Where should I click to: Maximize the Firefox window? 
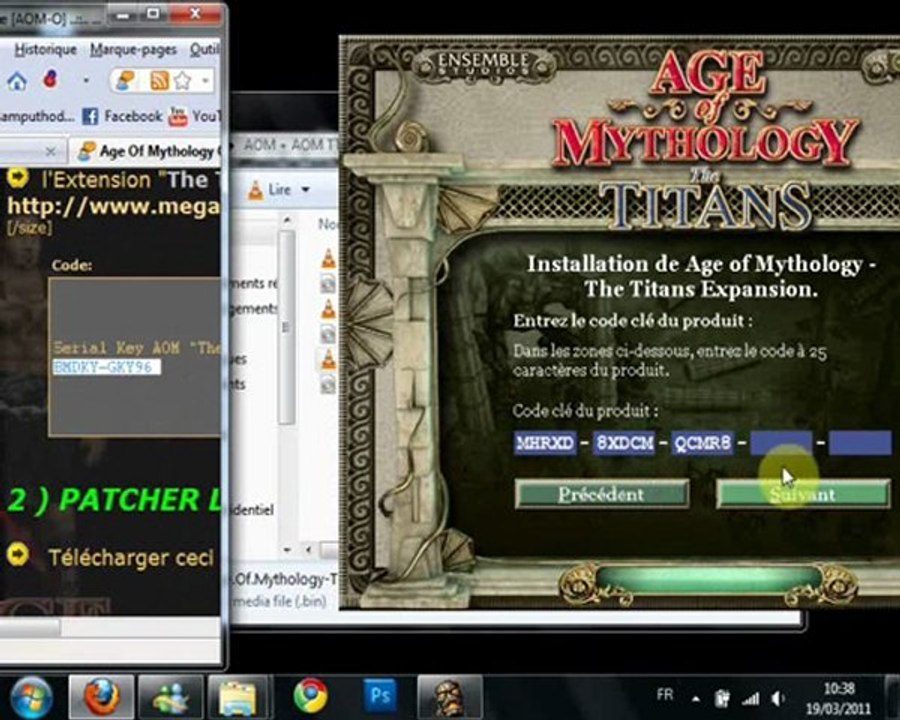coord(153,14)
